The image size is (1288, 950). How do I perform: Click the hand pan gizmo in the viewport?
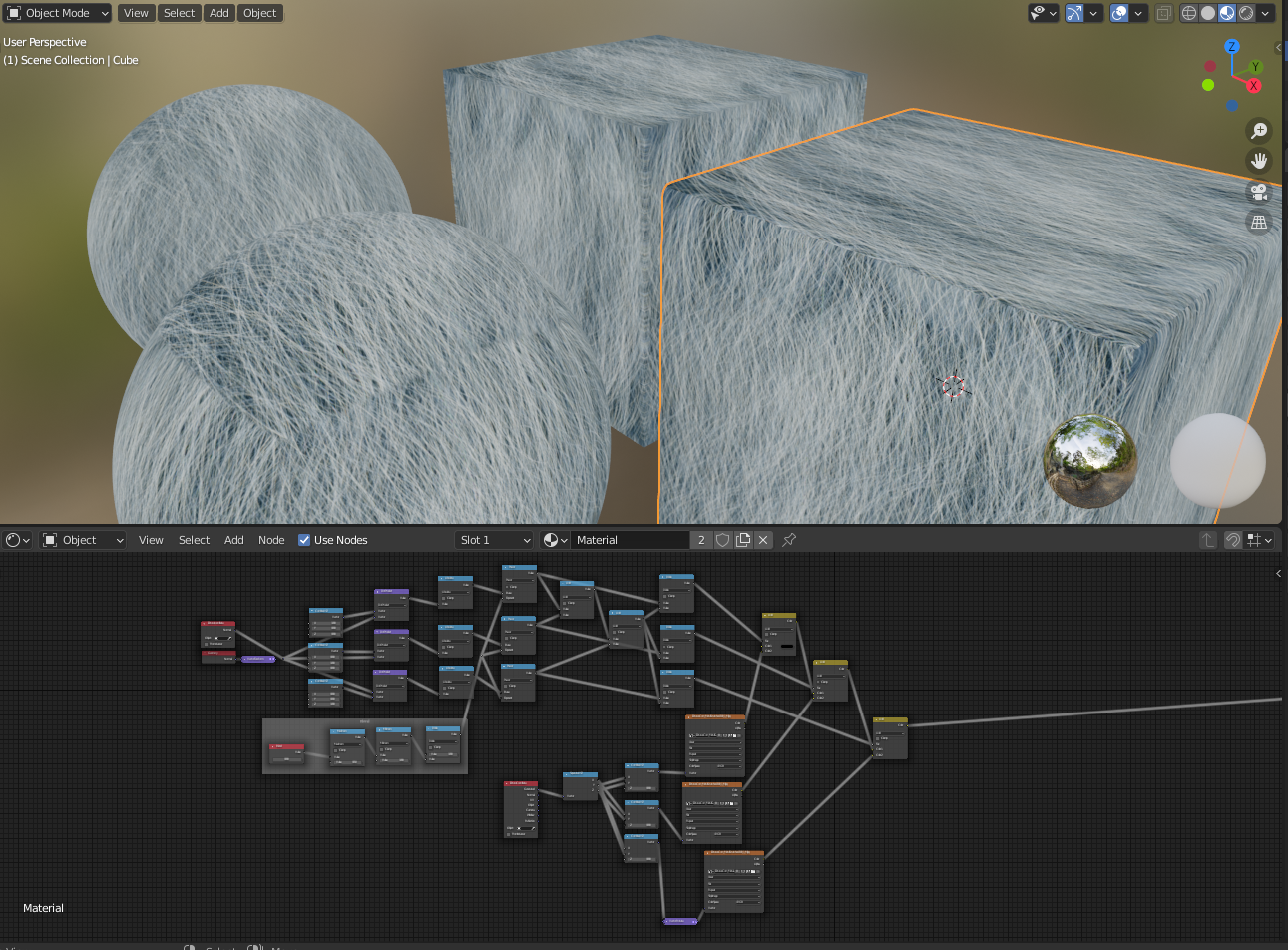point(1259,161)
